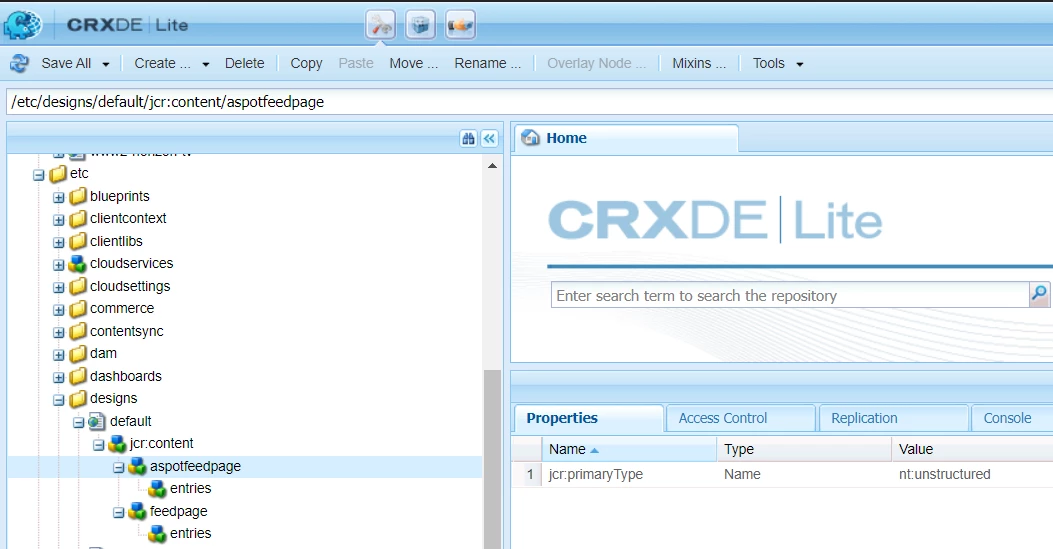1053x549 pixels.
Task: Open the node type administration icon
Action: tap(460, 26)
